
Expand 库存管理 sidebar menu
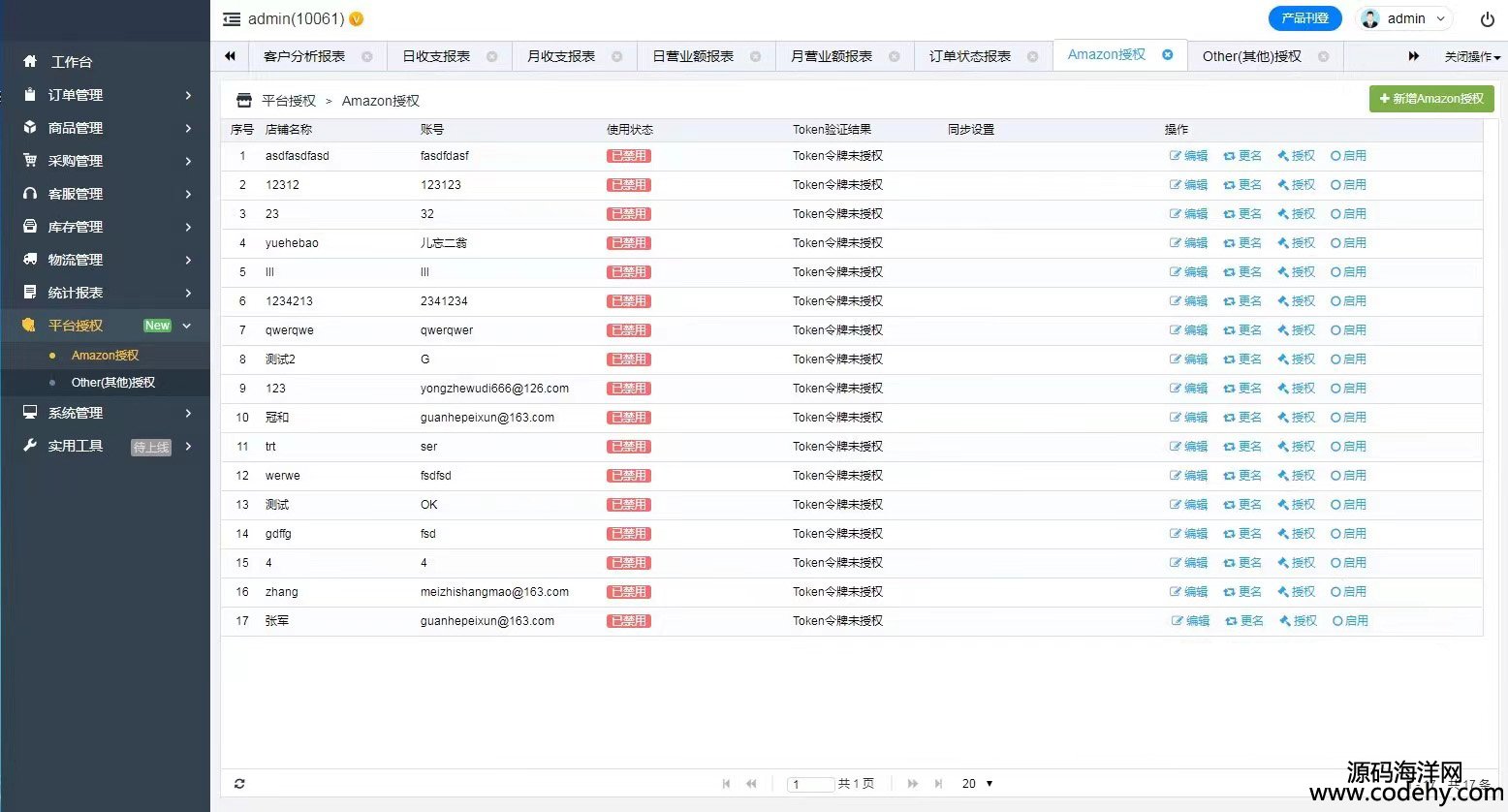pos(105,227)
